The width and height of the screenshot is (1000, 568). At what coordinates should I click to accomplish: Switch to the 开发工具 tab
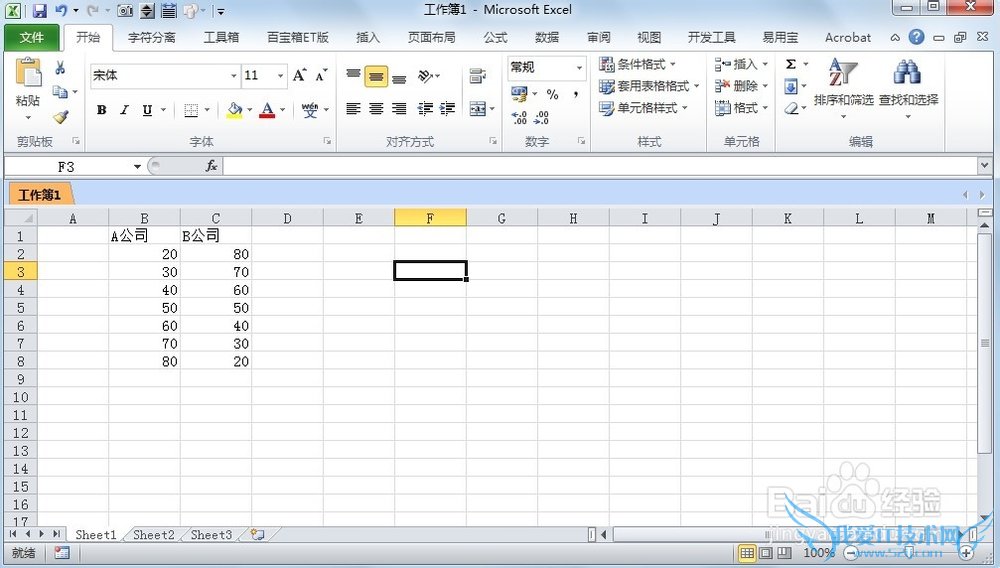click(x=712, y=38)
